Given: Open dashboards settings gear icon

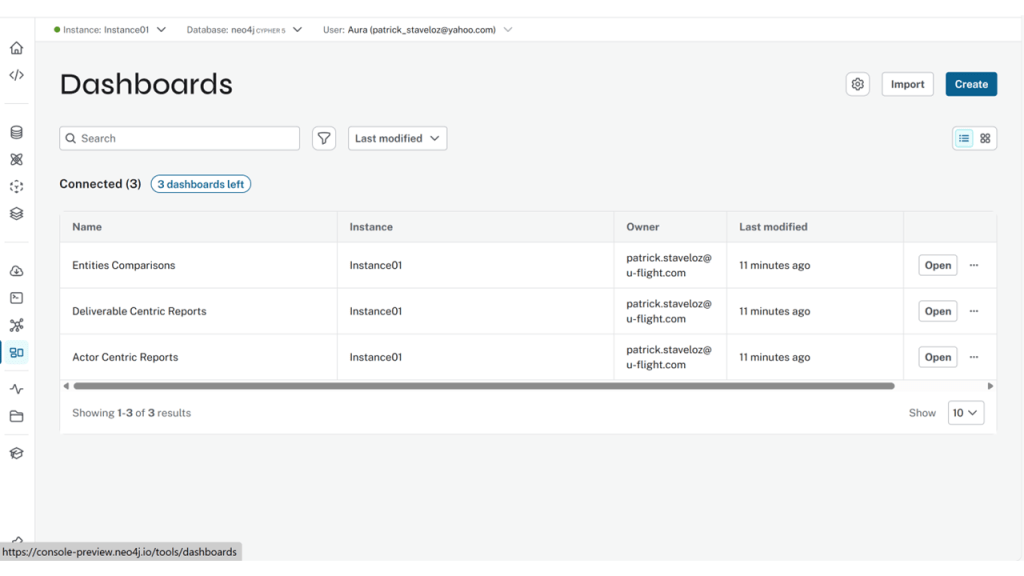Looking at the screenshot, I should (x=857, y=85).
